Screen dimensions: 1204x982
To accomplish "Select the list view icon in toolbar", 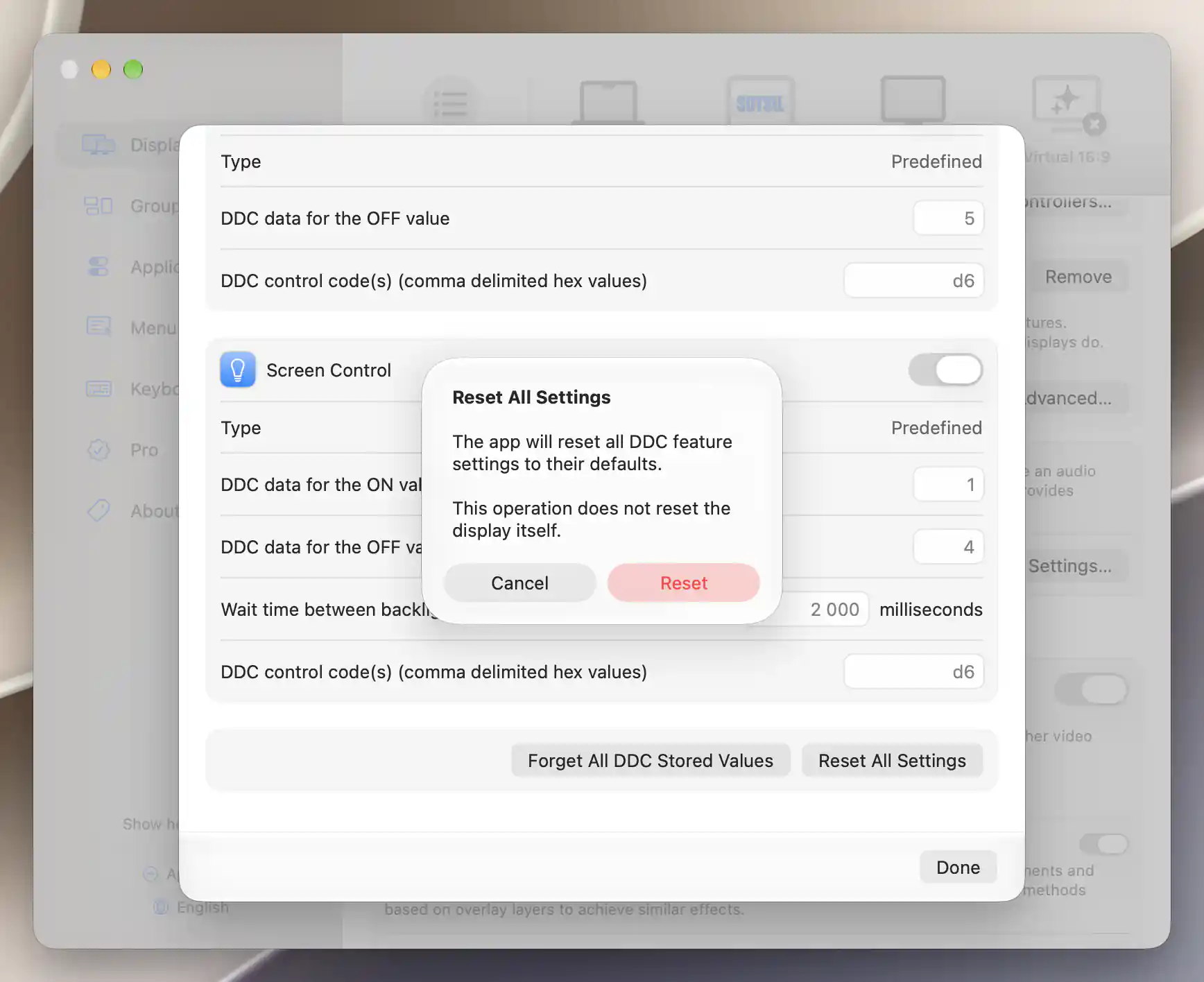I will coord(450,103).
